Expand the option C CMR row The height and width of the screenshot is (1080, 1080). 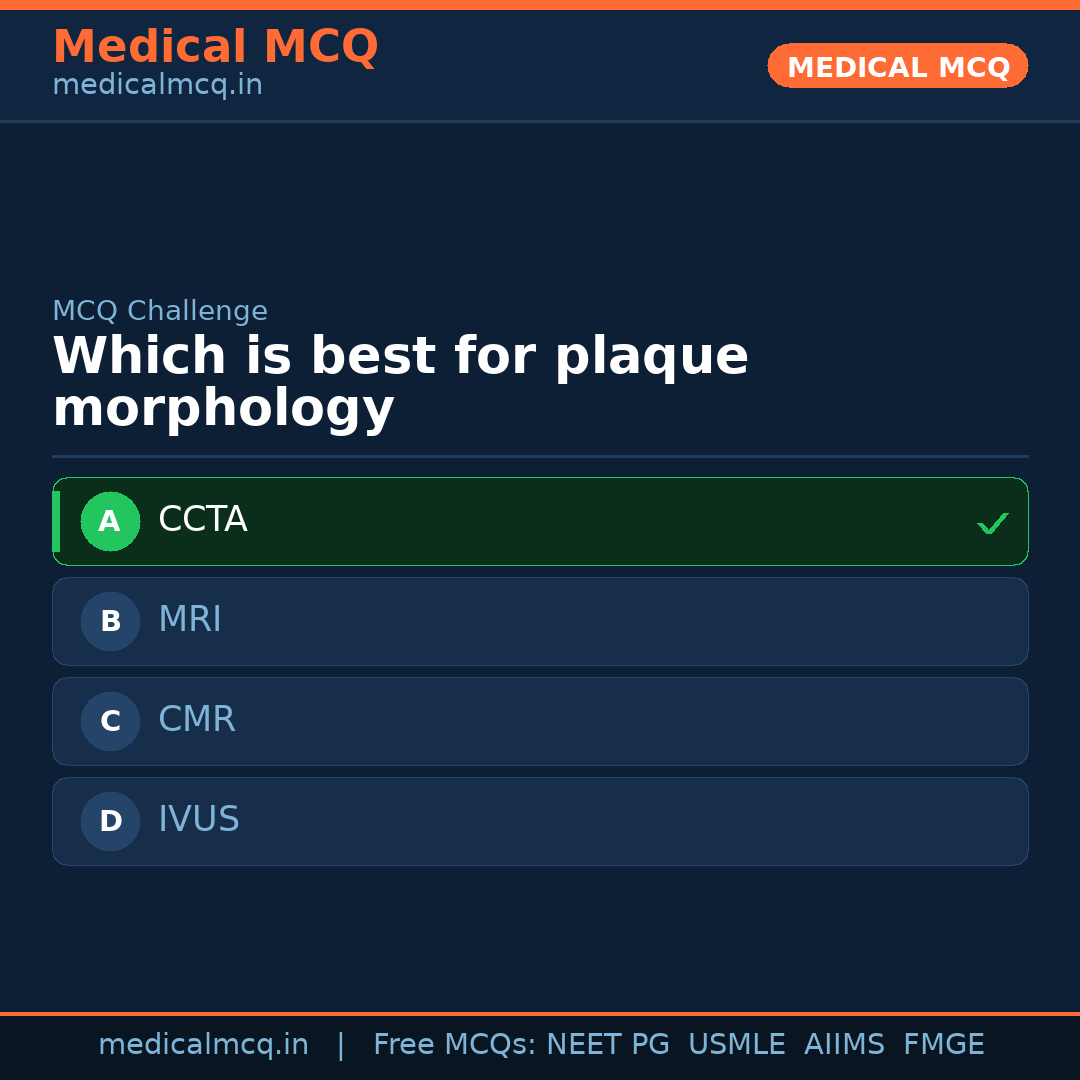(540, 721)
